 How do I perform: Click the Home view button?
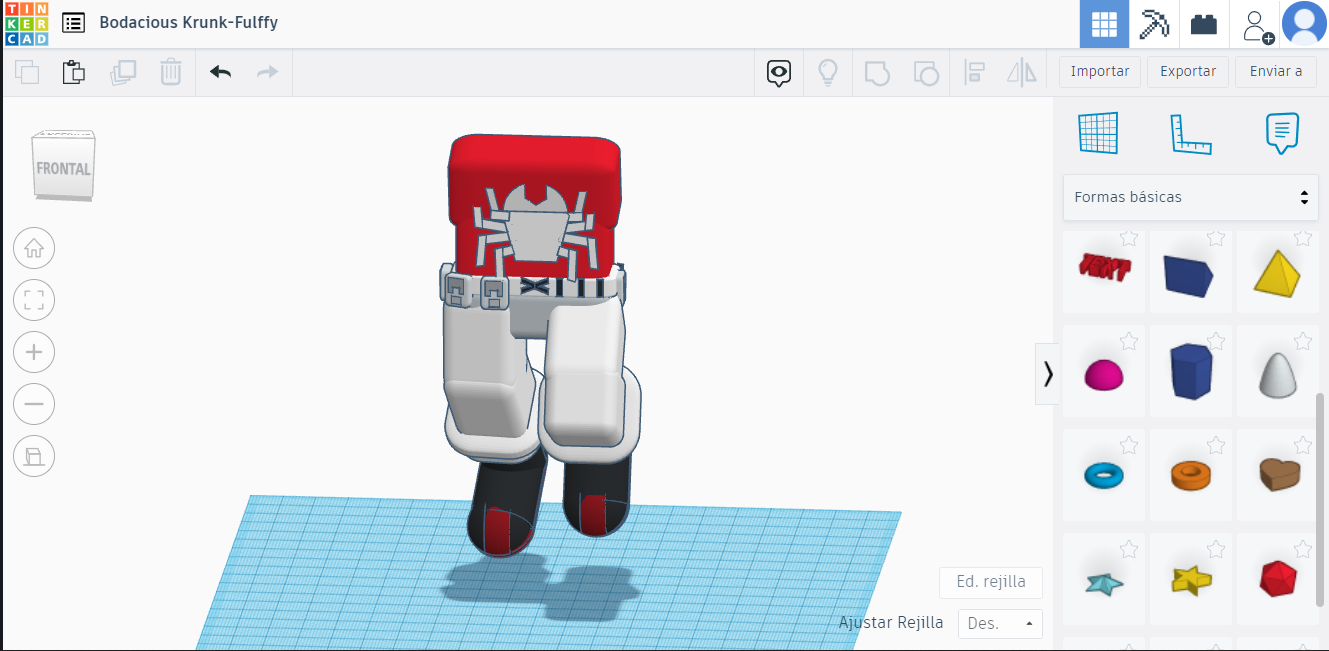34,248
